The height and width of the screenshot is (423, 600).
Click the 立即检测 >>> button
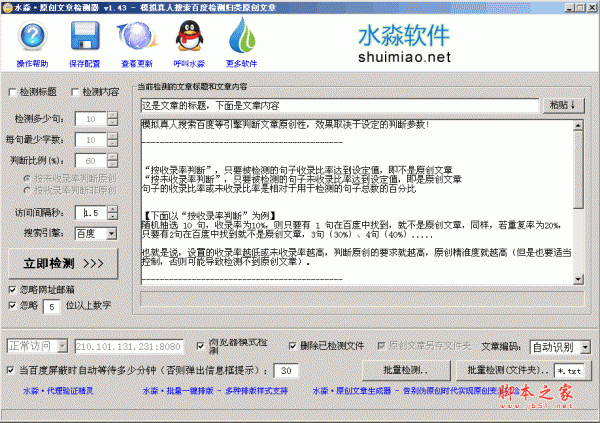pos(63,263)
